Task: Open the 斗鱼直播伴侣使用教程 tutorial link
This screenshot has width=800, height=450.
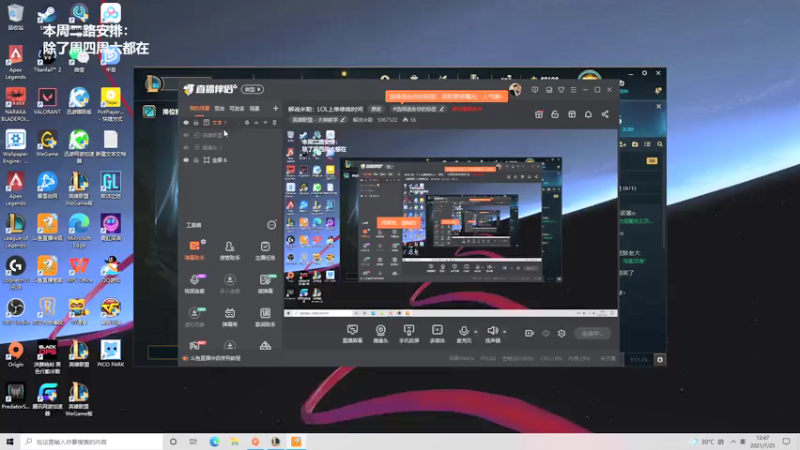Action: (x=215, y=358)
